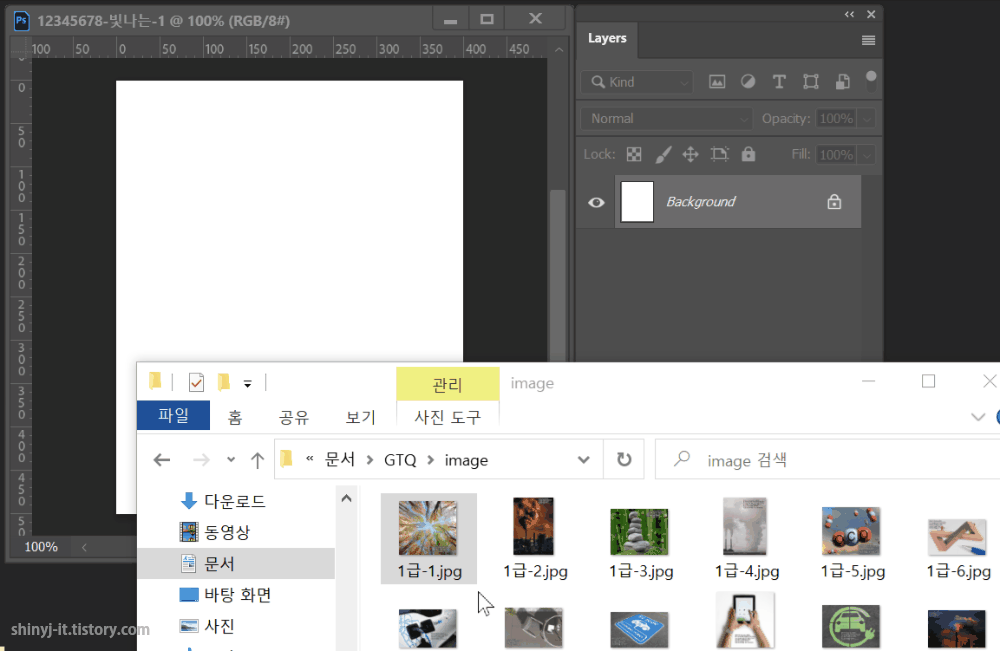Screen dimensions: 1000x651
Task: Expand the Explorer ribbon chevron
Action: point(978,417)
